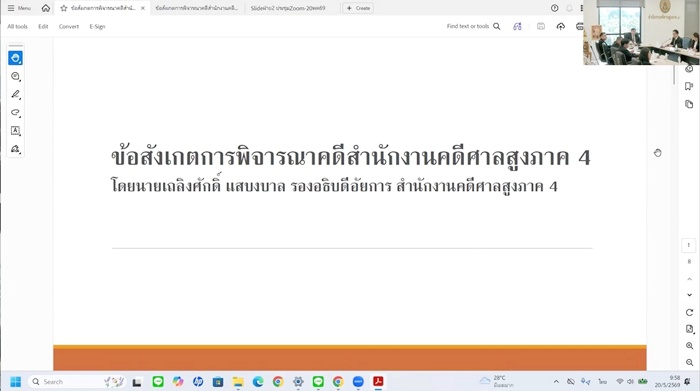Open the bookmarks panel in right rail
The image size is (700, 391).
(689, 86)
